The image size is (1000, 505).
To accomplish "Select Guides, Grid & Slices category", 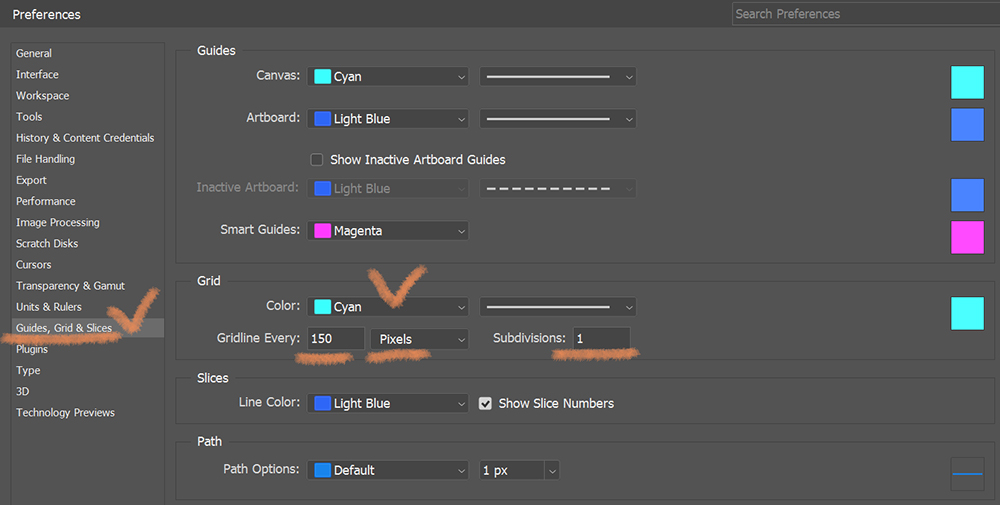I will pos(87,328).
